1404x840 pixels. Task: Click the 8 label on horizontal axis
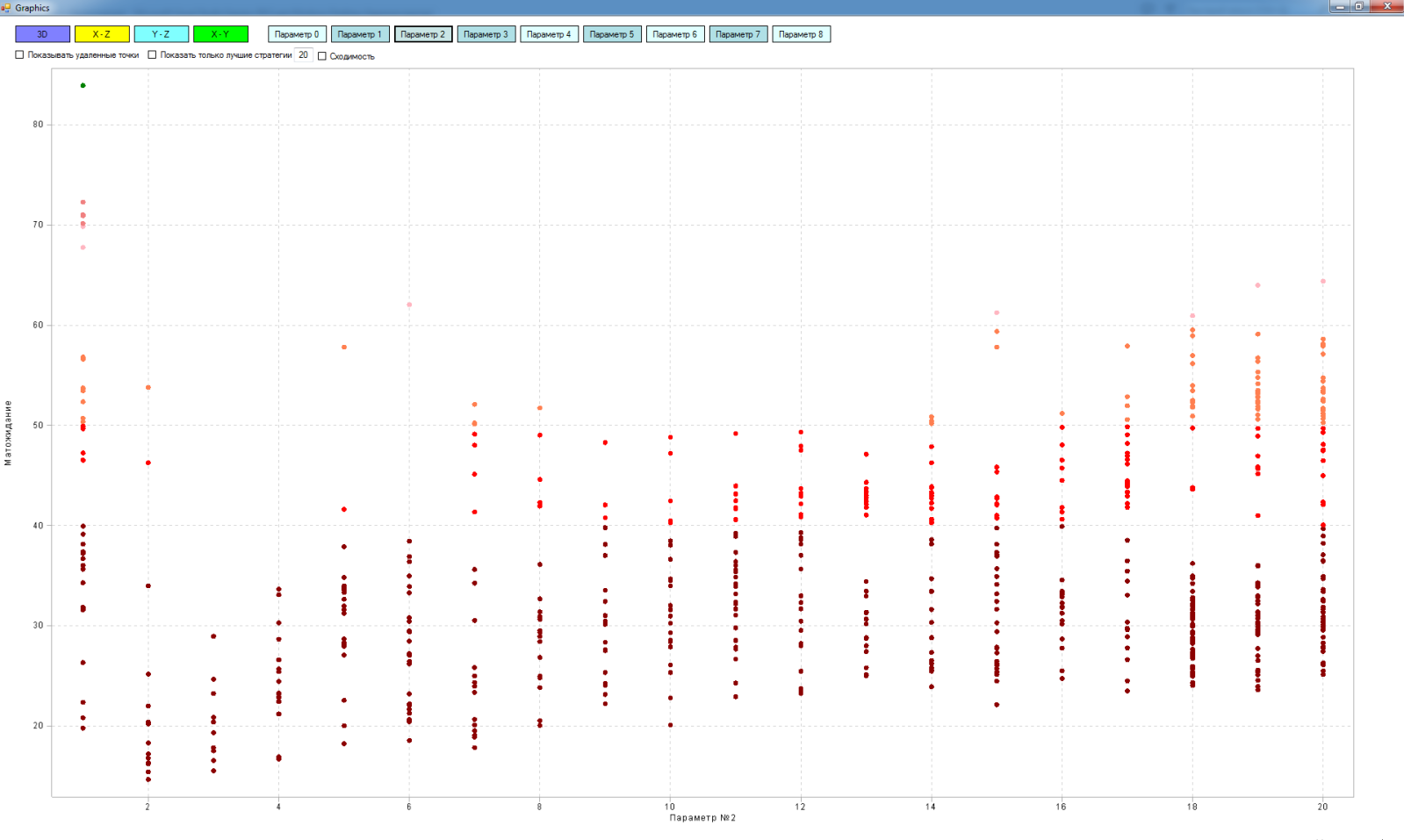[540, 807]
